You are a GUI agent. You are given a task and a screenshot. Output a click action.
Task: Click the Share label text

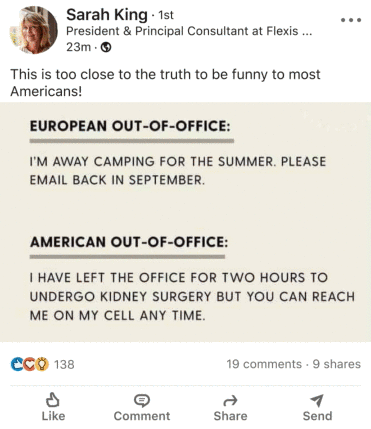(230, 416)
